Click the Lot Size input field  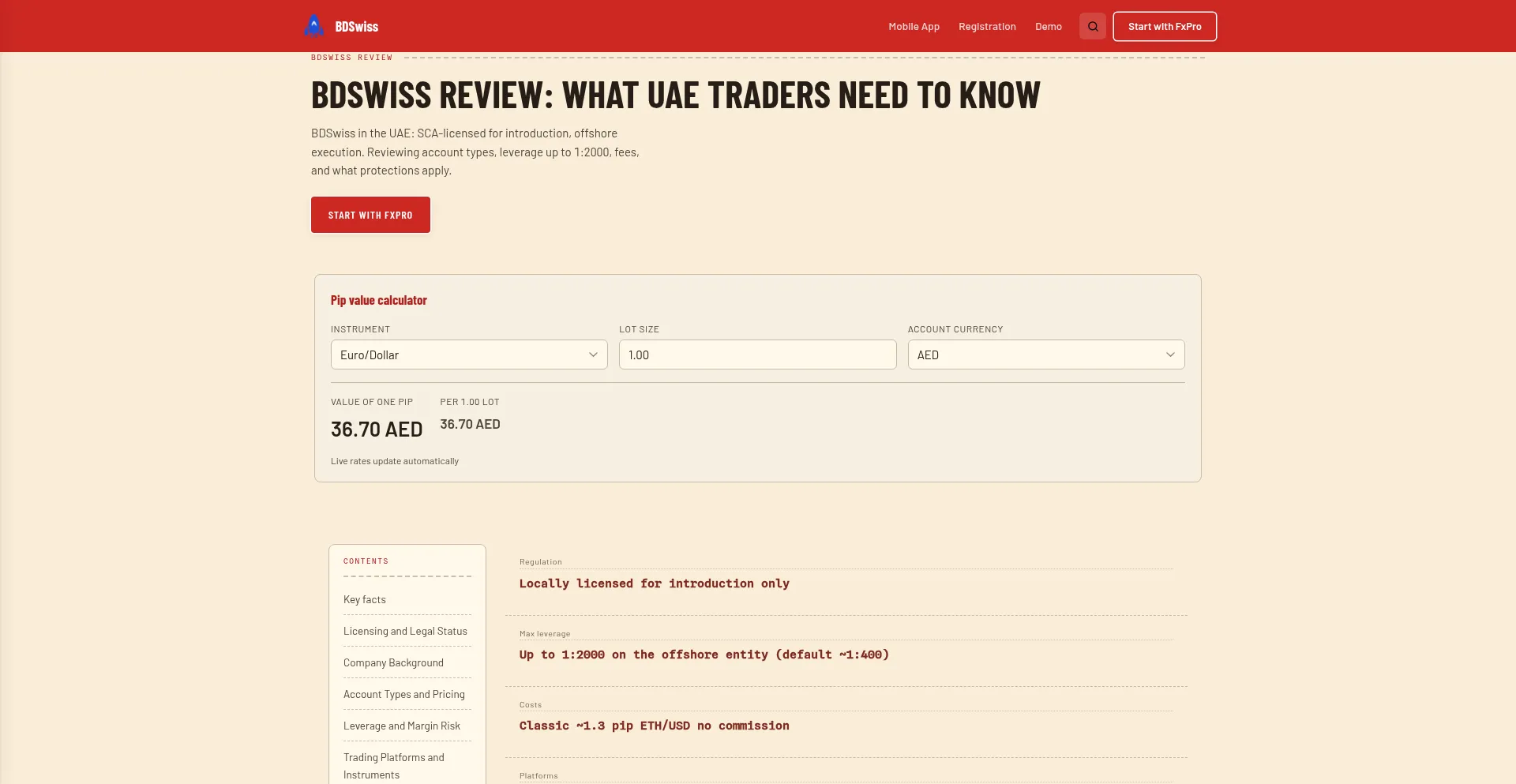pyautogui.click(x=757, y=354)
